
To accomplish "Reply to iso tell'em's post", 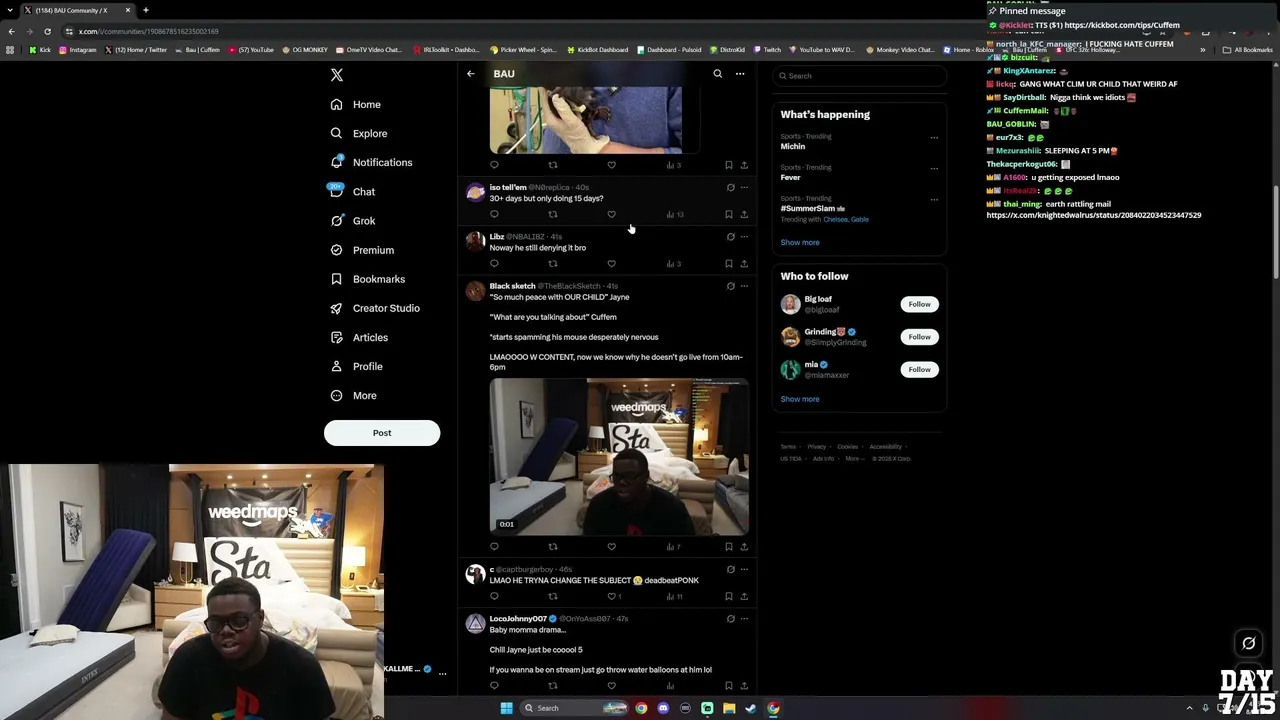I will click(494, 214).
